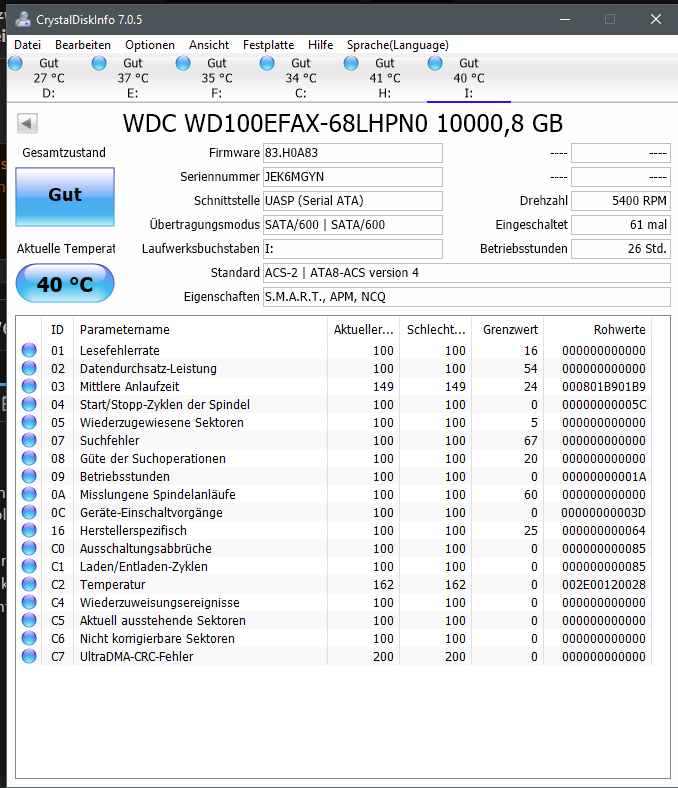Select the Herstellerspezifisch parameter name
The width and height of the screenshot is (678, 788).
[133, 531]
